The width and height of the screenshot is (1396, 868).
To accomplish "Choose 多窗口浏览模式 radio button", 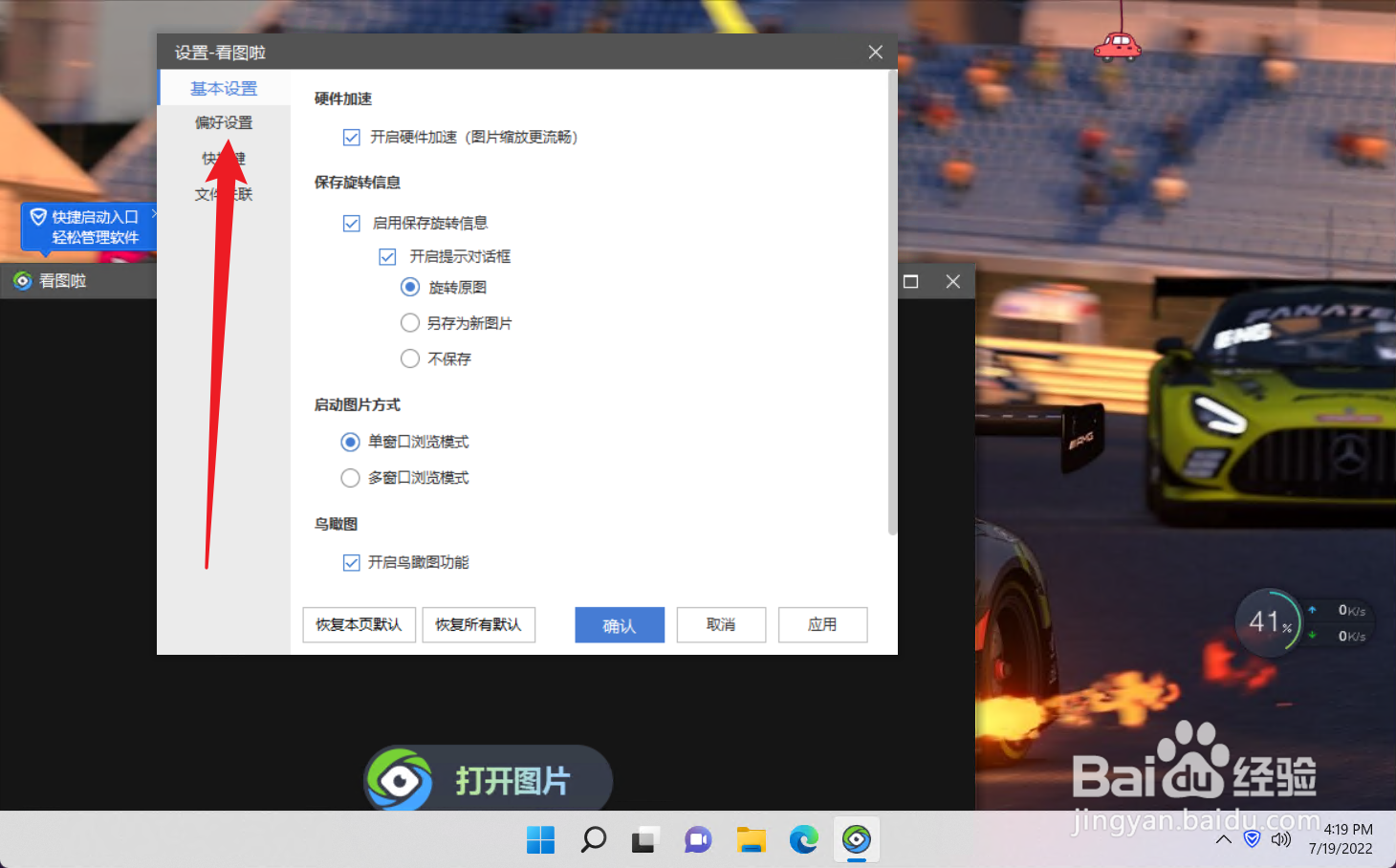I will coord(351,478).
